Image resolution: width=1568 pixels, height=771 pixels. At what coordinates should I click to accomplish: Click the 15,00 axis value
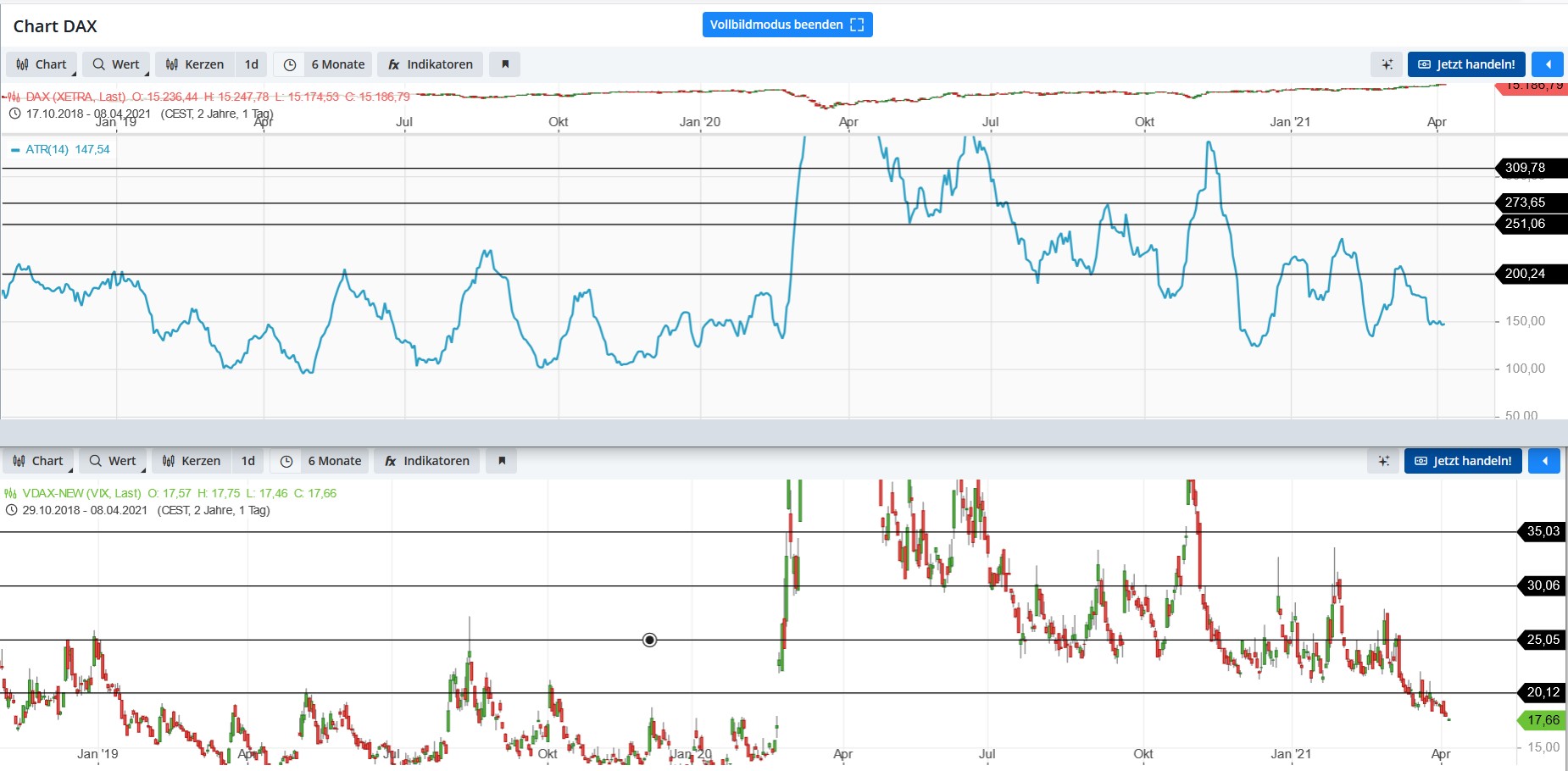point(1543,747)
